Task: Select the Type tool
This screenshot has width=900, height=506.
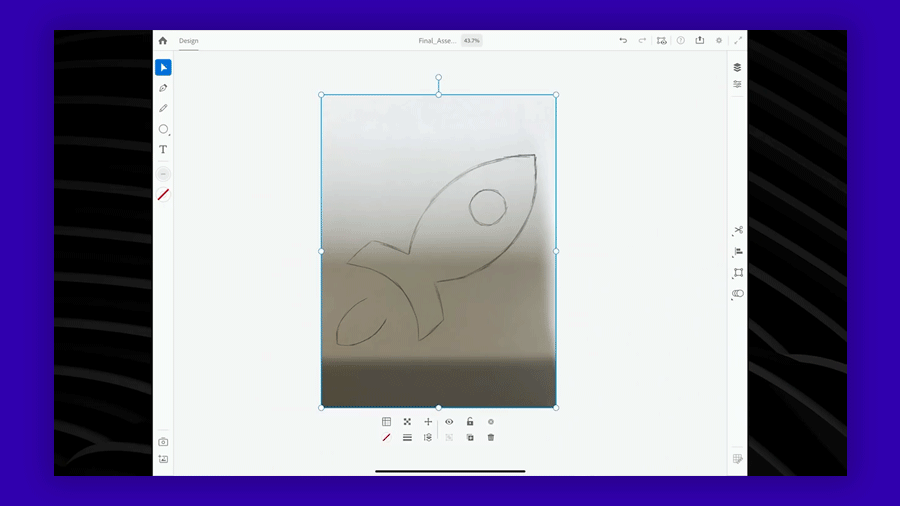Action: tap(163, 149)
